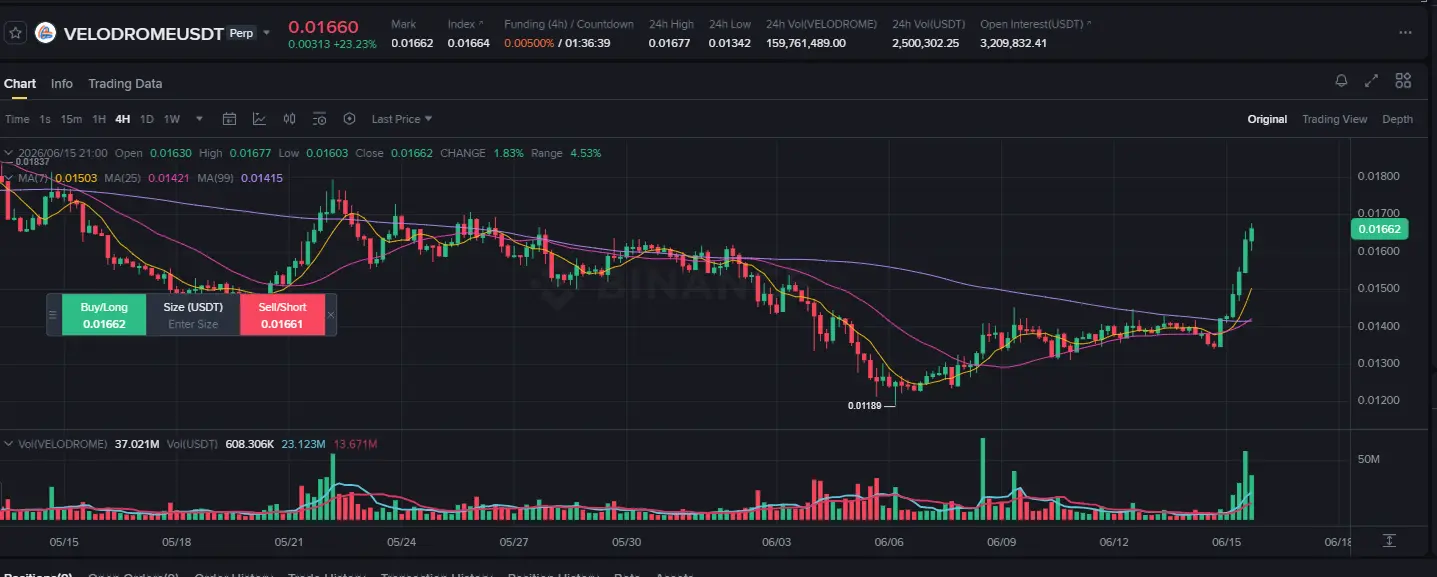Screen dimensions: 1437x577
Task: Click the Buy/Long 0.01662 button
Action: click(x=104, y=315)
